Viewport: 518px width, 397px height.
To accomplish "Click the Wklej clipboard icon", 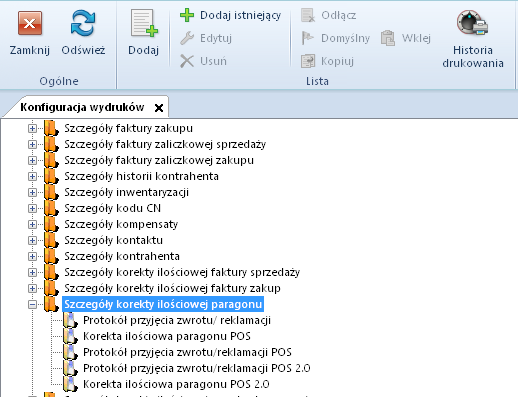I will click(388, 38).
